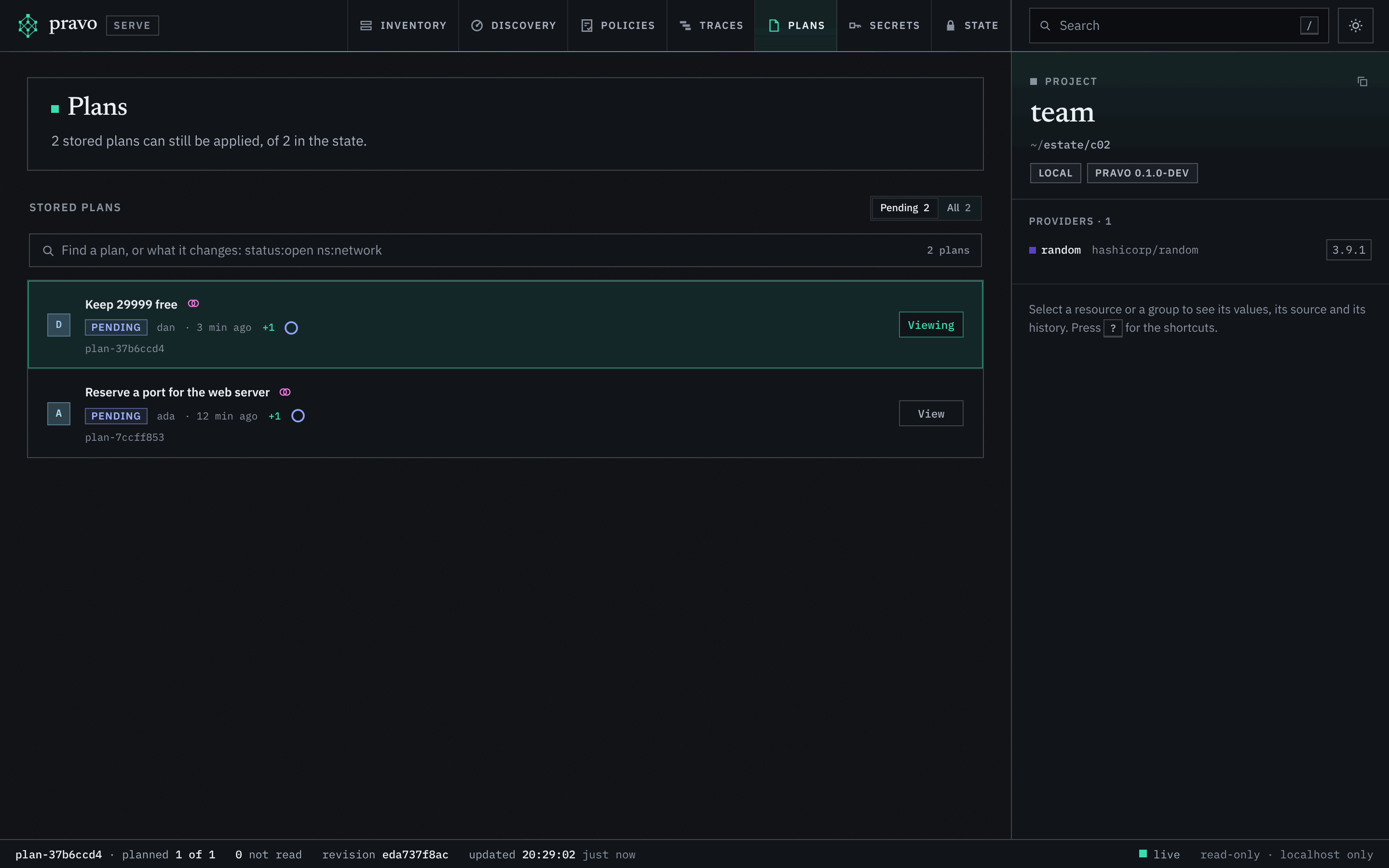Click the PRAVO 0.1.0-DEV version badge

click(x=1142, y=173)
